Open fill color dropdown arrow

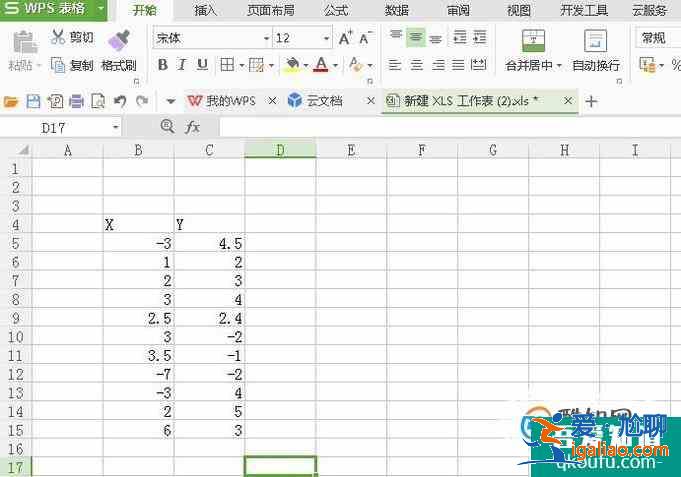point(306,66)
